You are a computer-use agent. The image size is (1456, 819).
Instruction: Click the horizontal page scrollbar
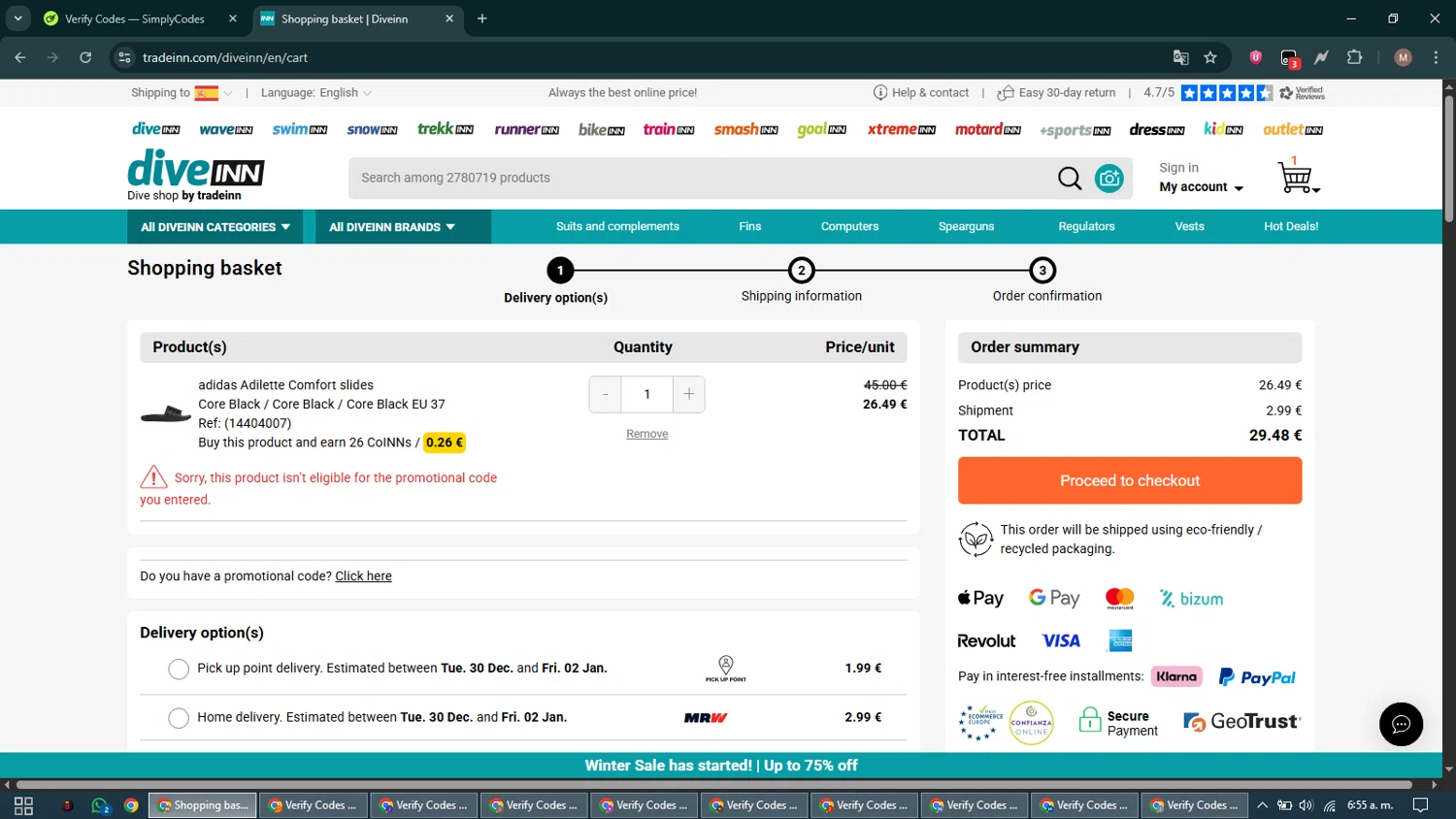[x=713, y=784]
